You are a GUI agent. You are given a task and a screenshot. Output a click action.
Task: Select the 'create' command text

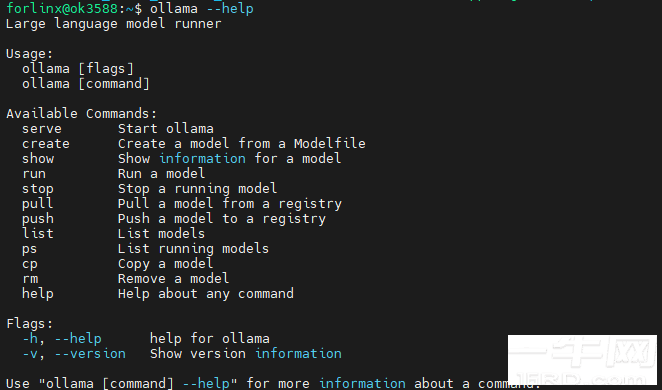tap(46, 144)
